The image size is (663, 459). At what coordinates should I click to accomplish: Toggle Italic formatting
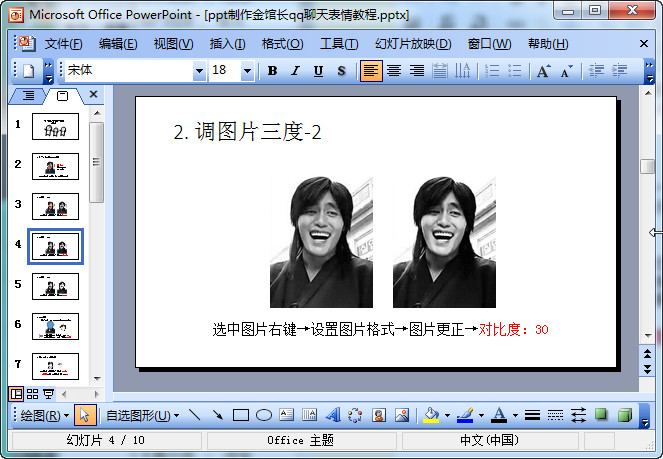295,71
